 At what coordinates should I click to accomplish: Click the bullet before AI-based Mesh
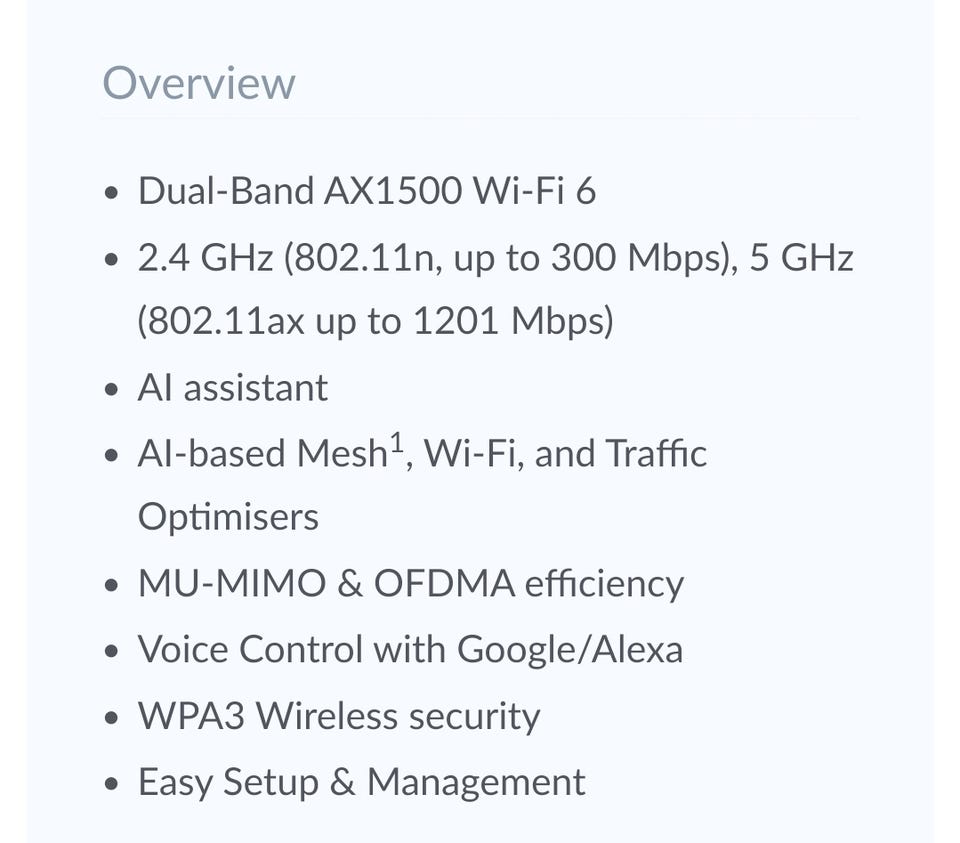(x=111, y=455)
